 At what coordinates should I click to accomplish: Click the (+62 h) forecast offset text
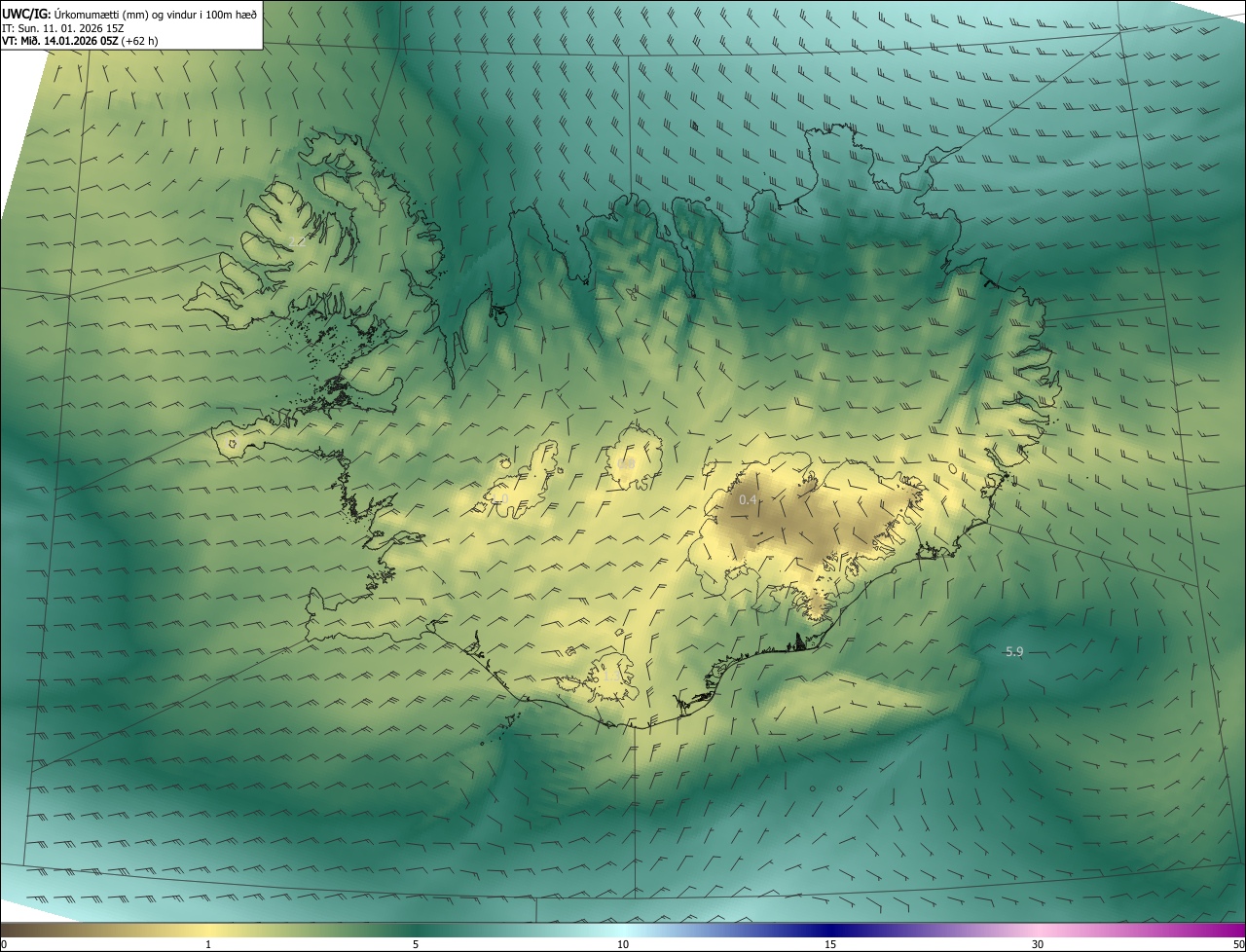tap(140, 41)
